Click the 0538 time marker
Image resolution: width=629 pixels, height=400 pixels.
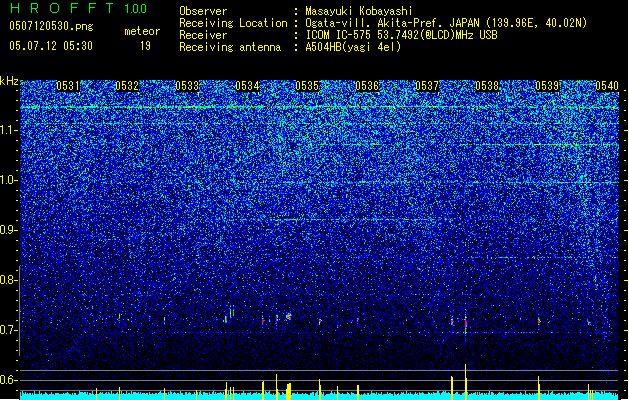[487, 86]
